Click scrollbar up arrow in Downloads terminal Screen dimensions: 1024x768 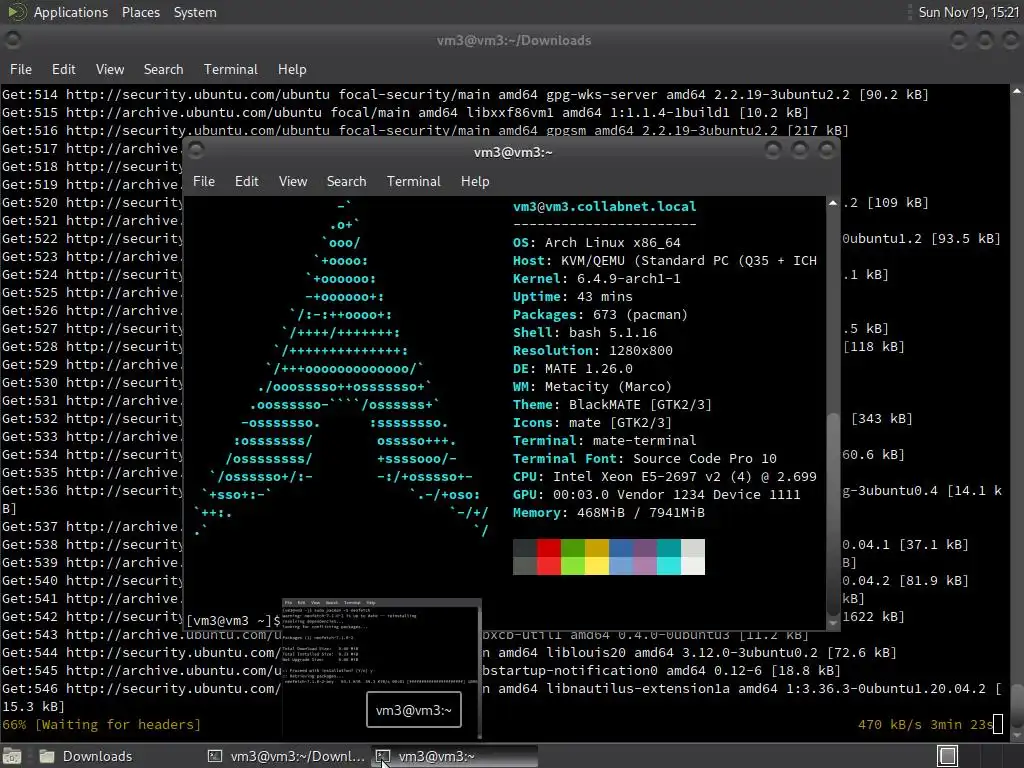point(1017,91)
